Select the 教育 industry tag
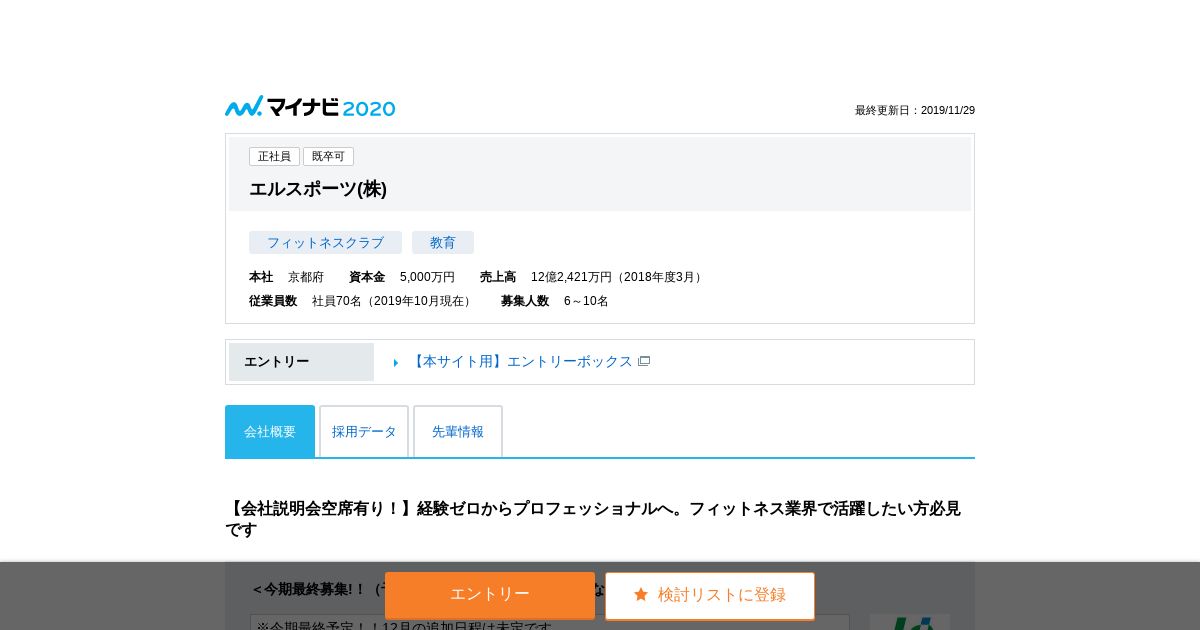The height and width of the screenshot is (630, 1200). 443,243
